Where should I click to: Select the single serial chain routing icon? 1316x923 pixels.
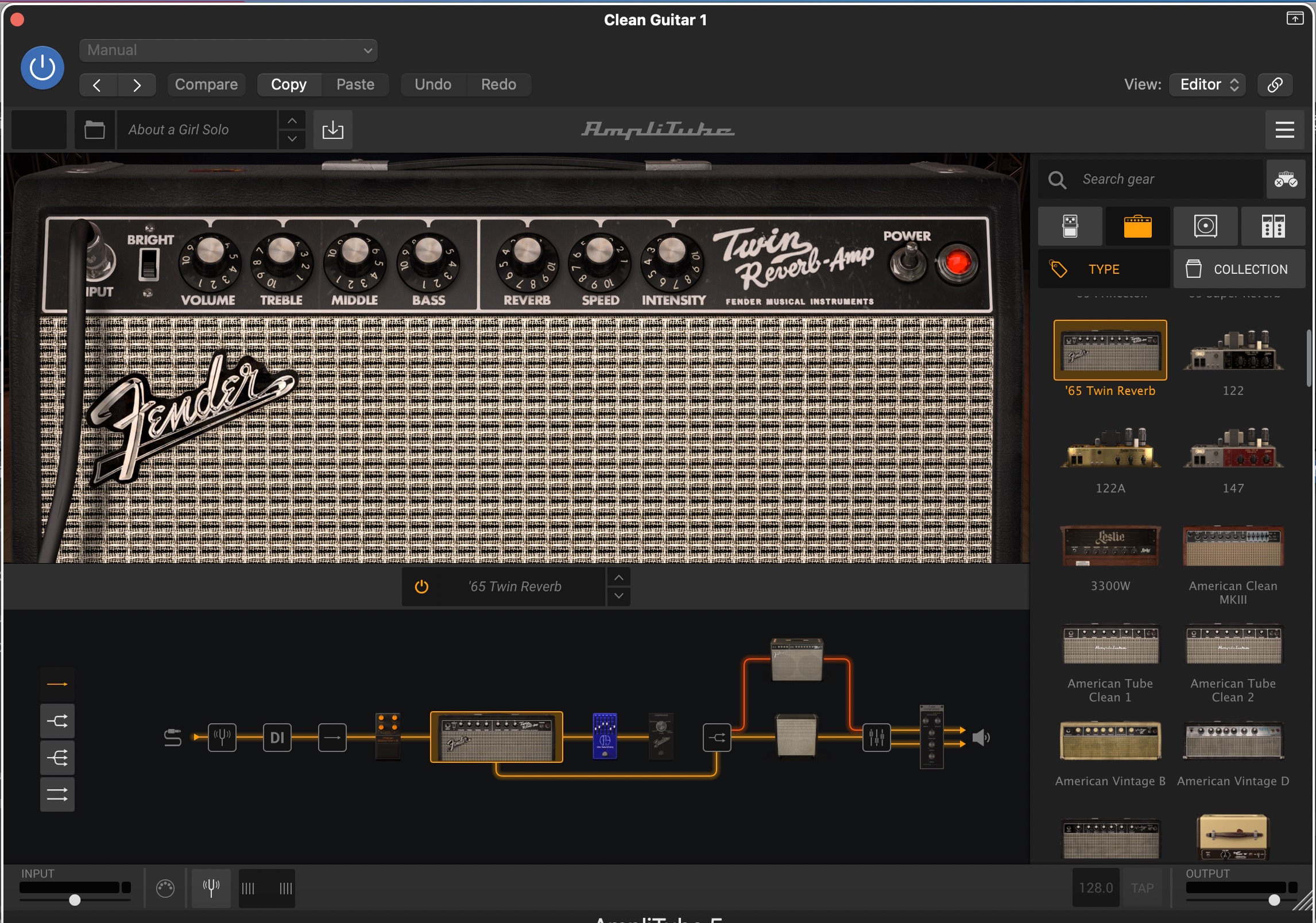pyautogui.click(x=57, y=684)
